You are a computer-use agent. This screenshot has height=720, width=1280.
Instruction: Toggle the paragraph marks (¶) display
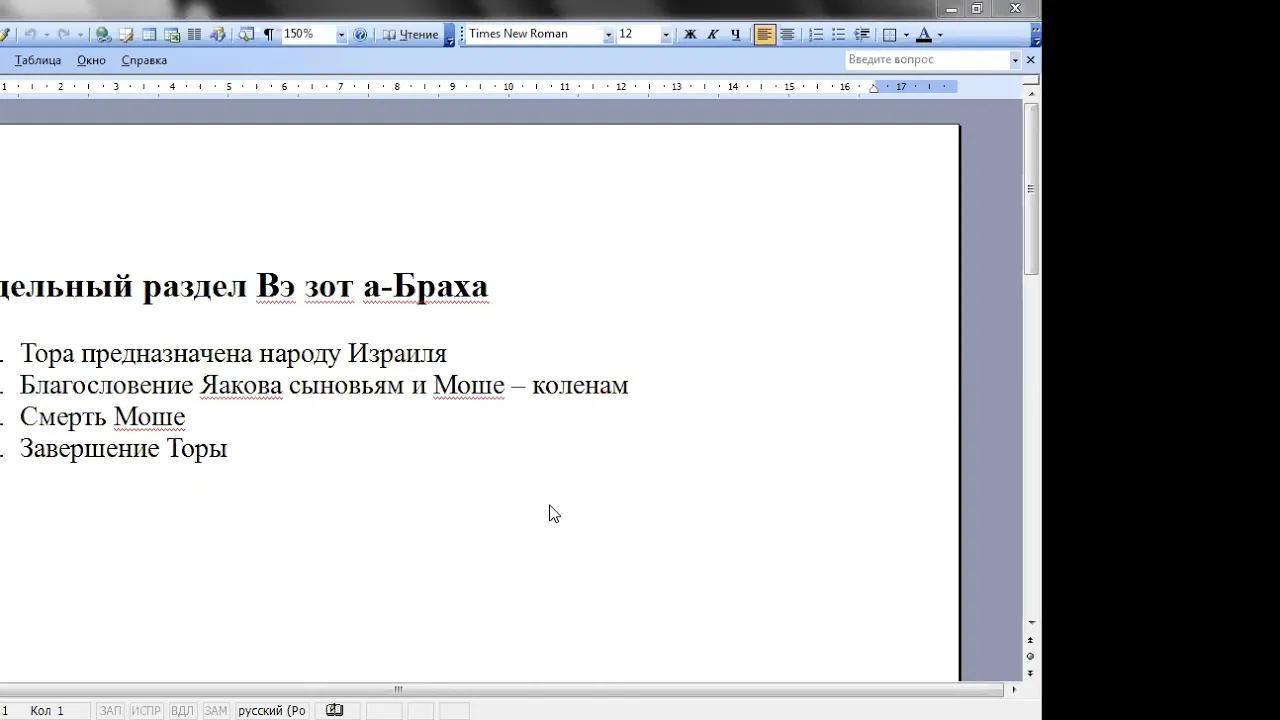click(x=268, y=34)
